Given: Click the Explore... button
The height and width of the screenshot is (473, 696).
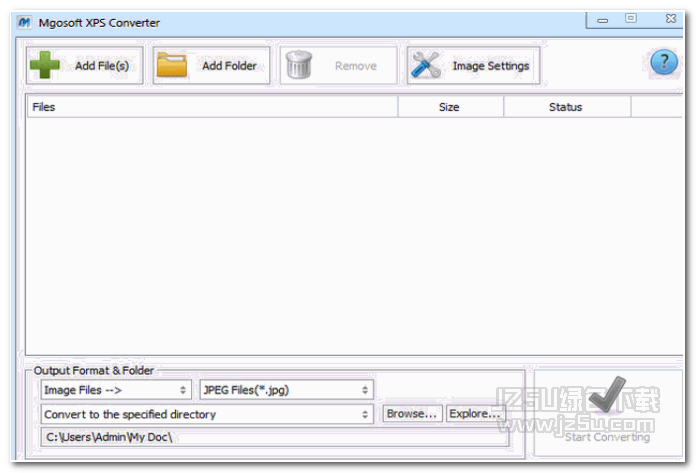Looking at the screenshot, I should (x=475, y=414).
